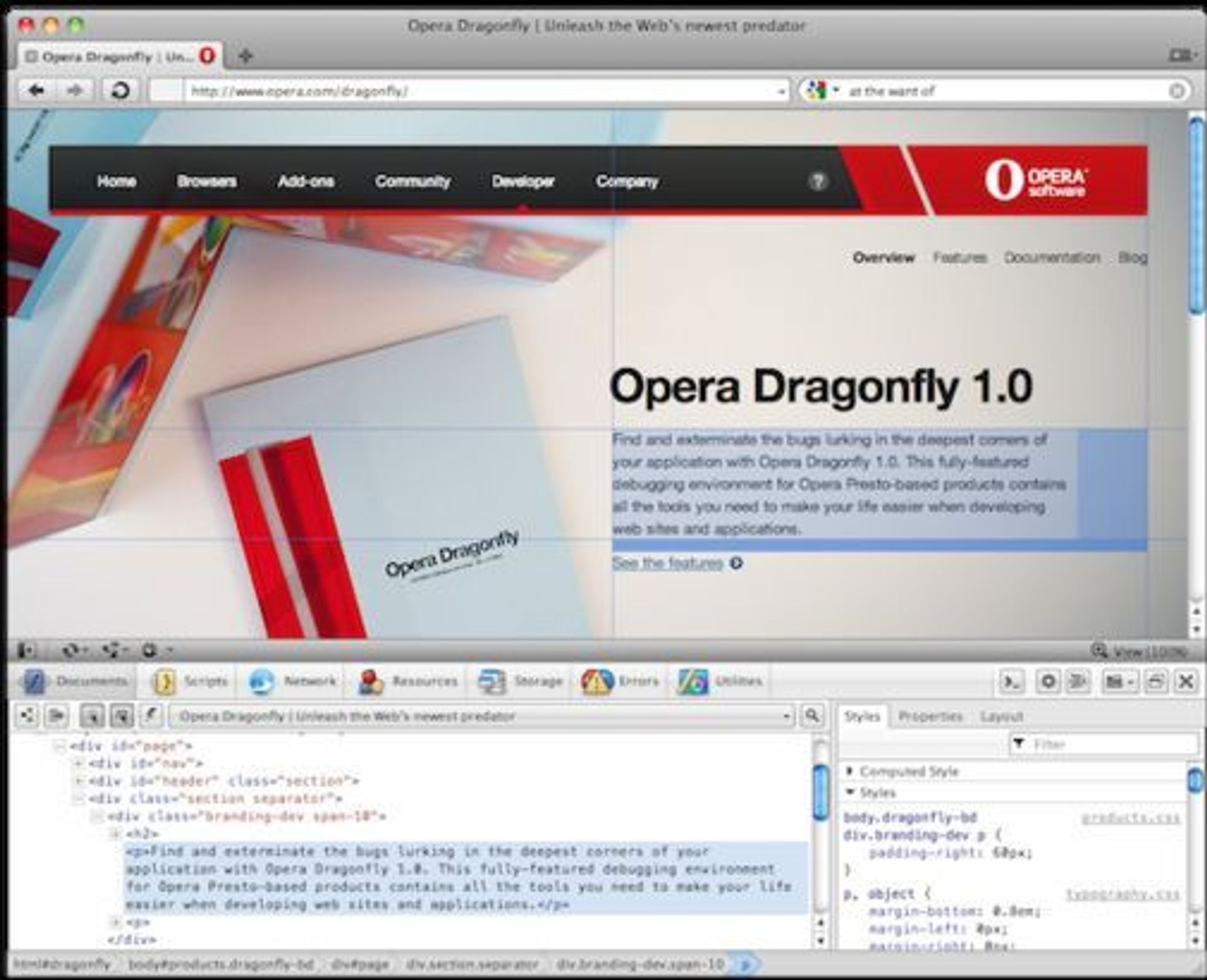This screenshot has width=1207, height=980.
Task: Click the Google search engine icon
Action: coord(816,91)
